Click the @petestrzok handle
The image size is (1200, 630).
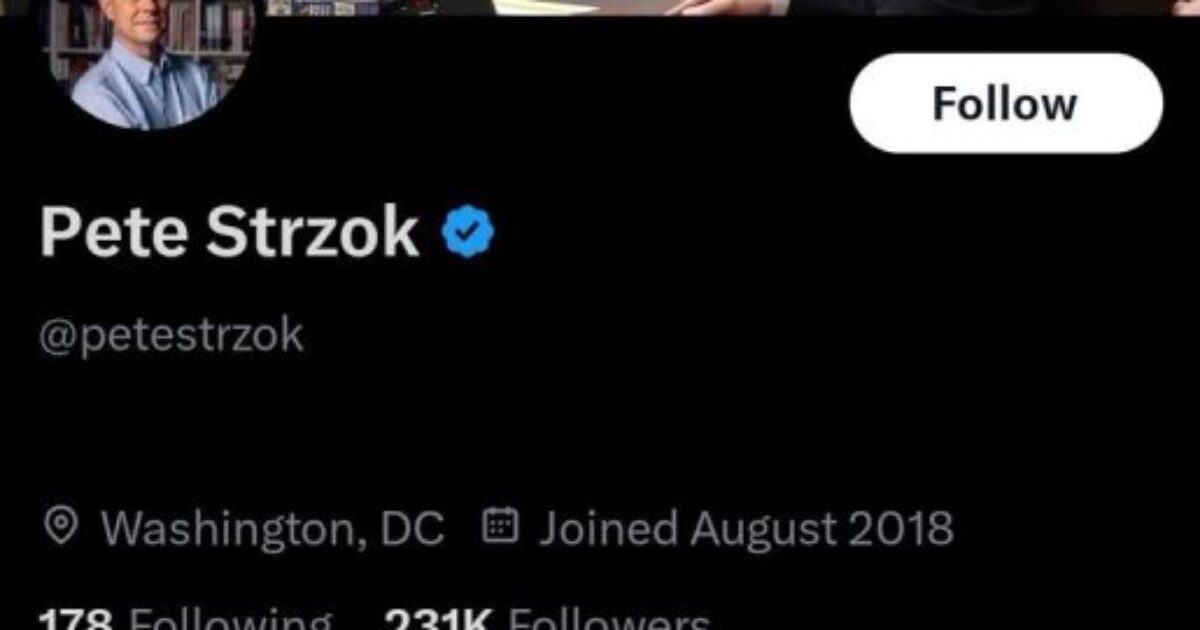pyautogui.click(x=171, y=336)
